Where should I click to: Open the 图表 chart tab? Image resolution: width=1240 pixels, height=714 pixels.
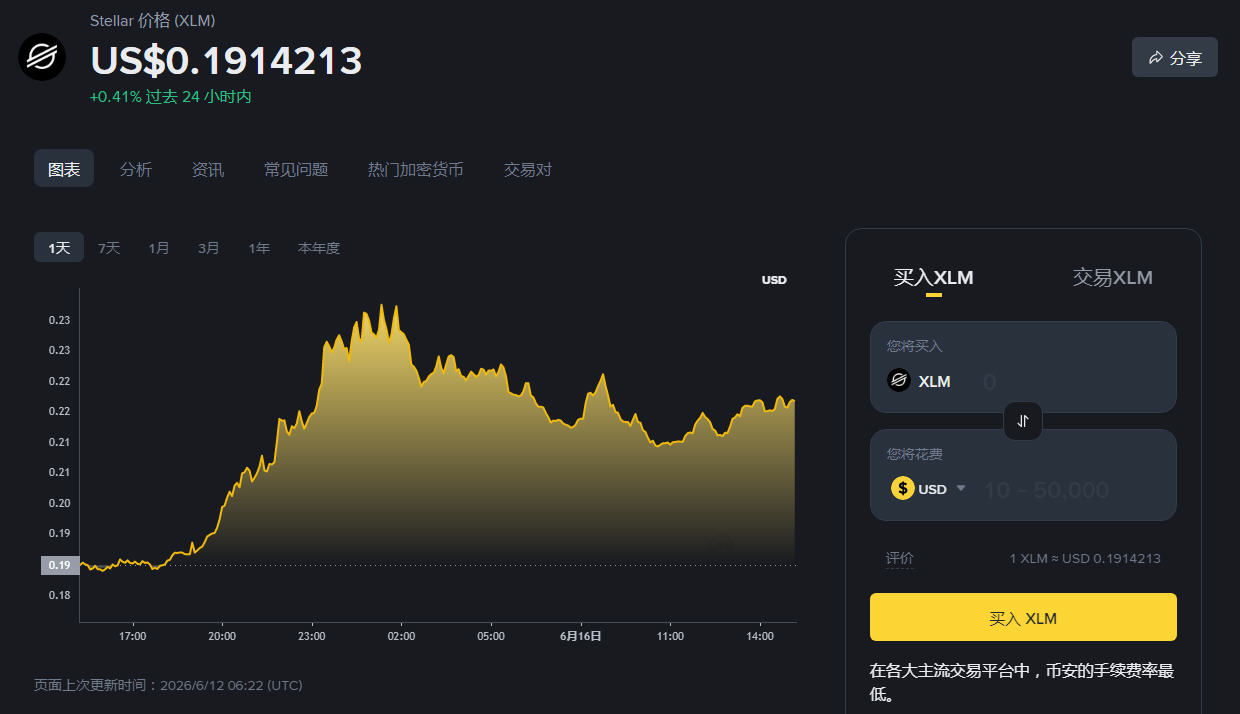pos(64,169)
